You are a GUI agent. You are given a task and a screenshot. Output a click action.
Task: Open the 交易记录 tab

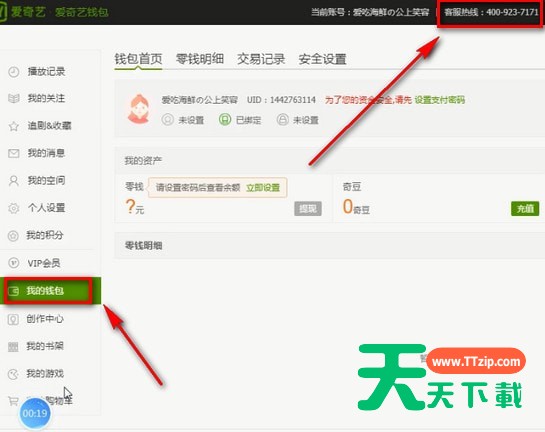tap(261, 59)
